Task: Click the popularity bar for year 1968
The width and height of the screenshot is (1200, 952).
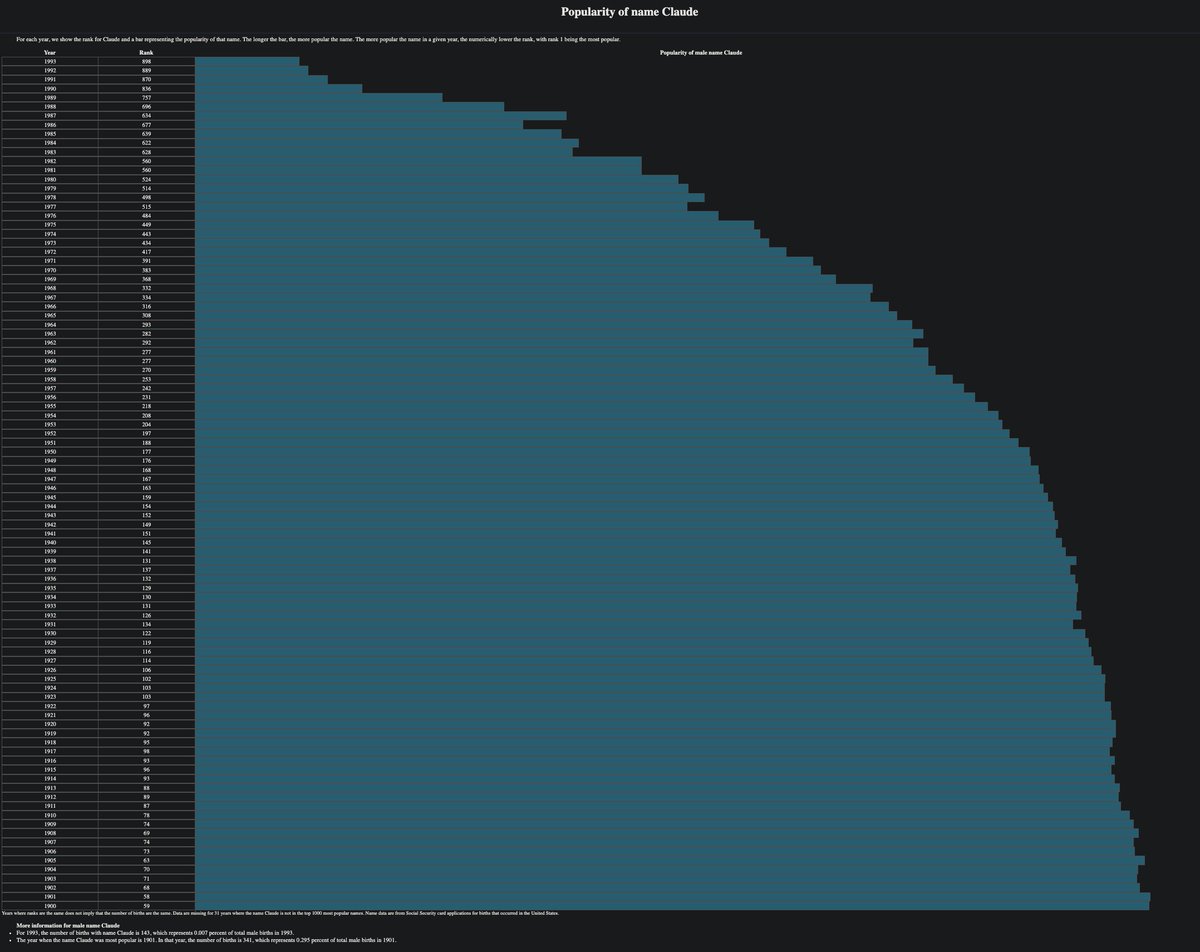Action: (533, 287)
